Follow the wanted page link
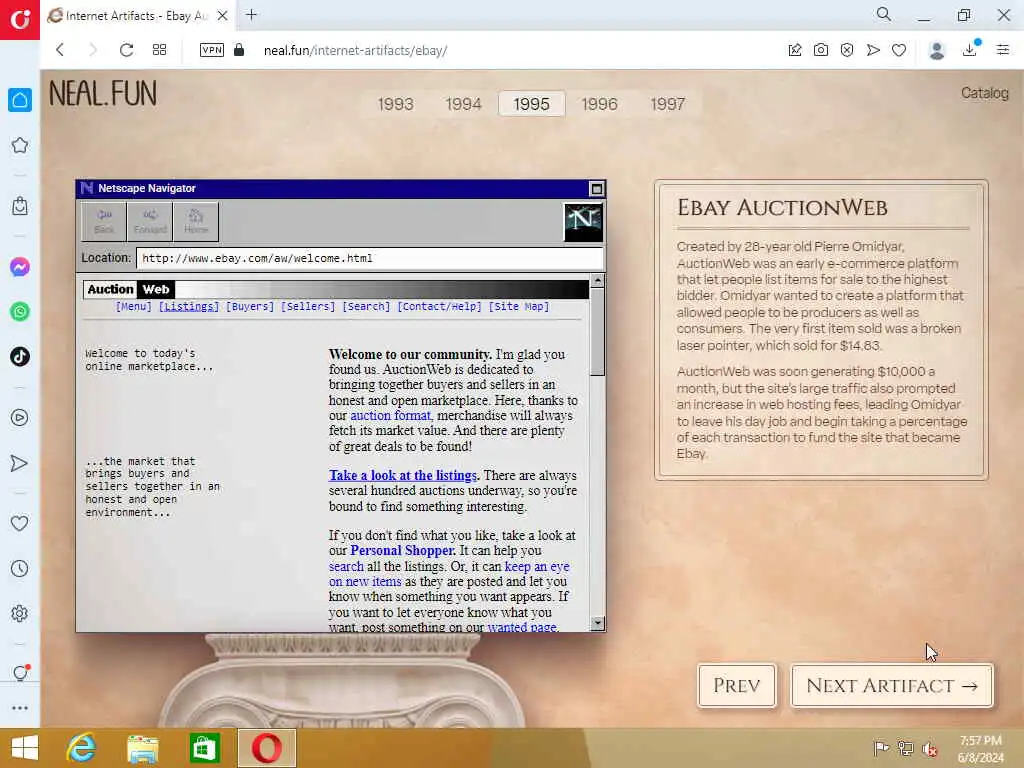Screen dimensions: 1024x768 [522, 627]
